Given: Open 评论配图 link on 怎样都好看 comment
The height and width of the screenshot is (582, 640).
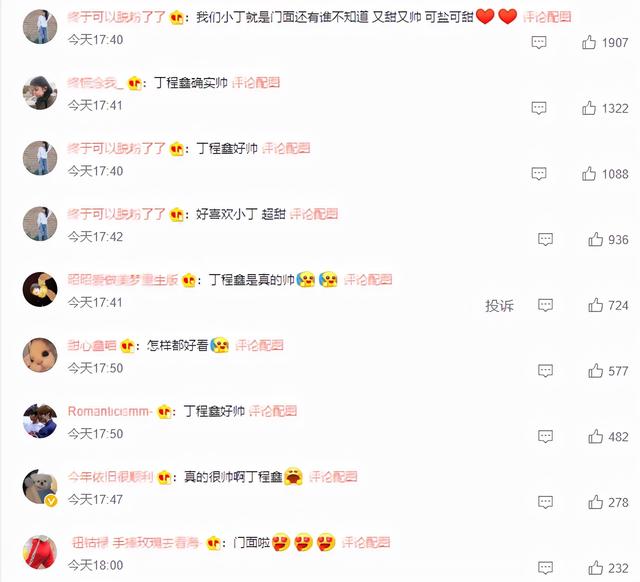Looking at the screenshot, I should point(259,346).
